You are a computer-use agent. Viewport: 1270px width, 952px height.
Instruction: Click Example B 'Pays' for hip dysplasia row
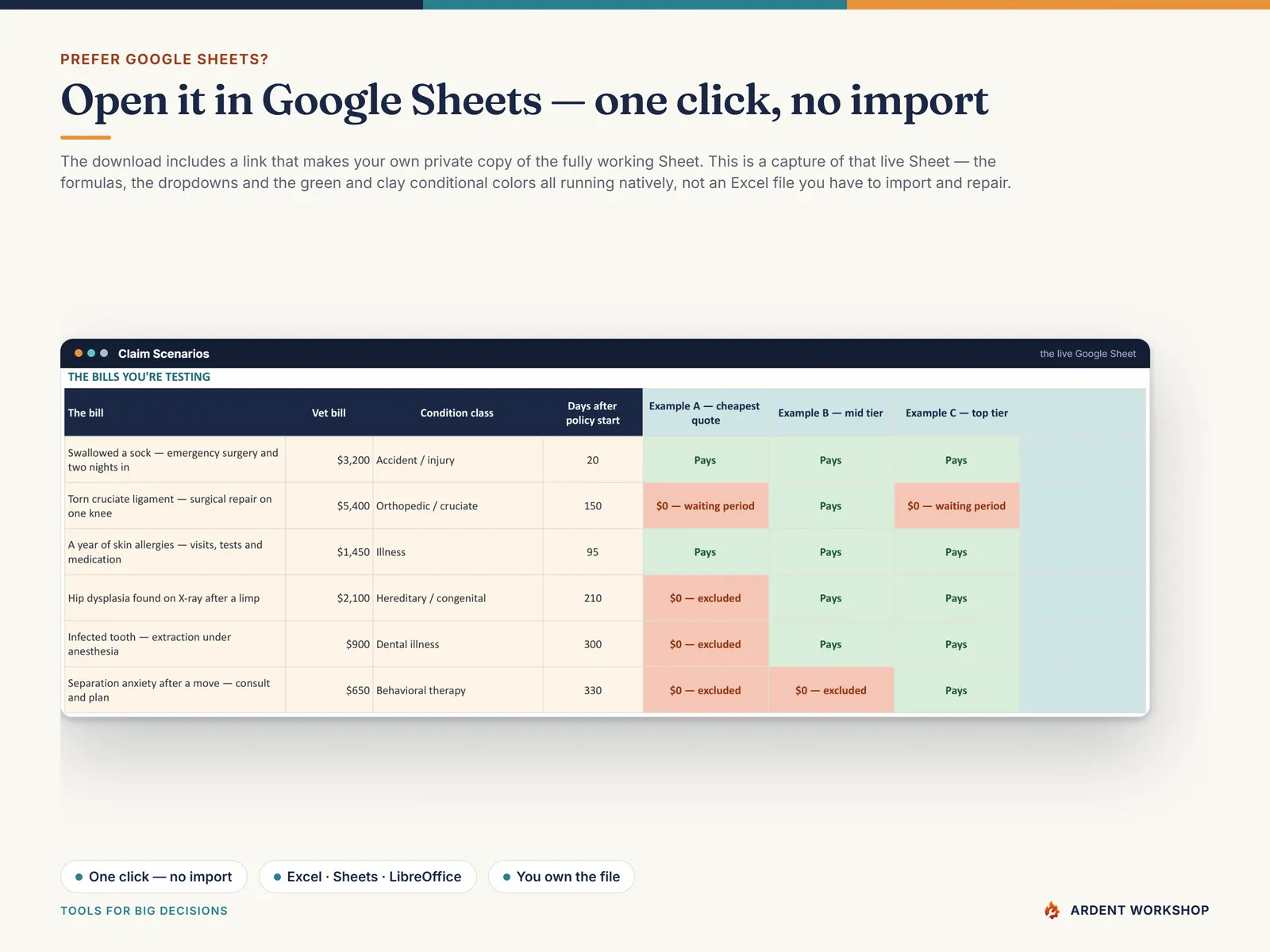tap(831, 598)
